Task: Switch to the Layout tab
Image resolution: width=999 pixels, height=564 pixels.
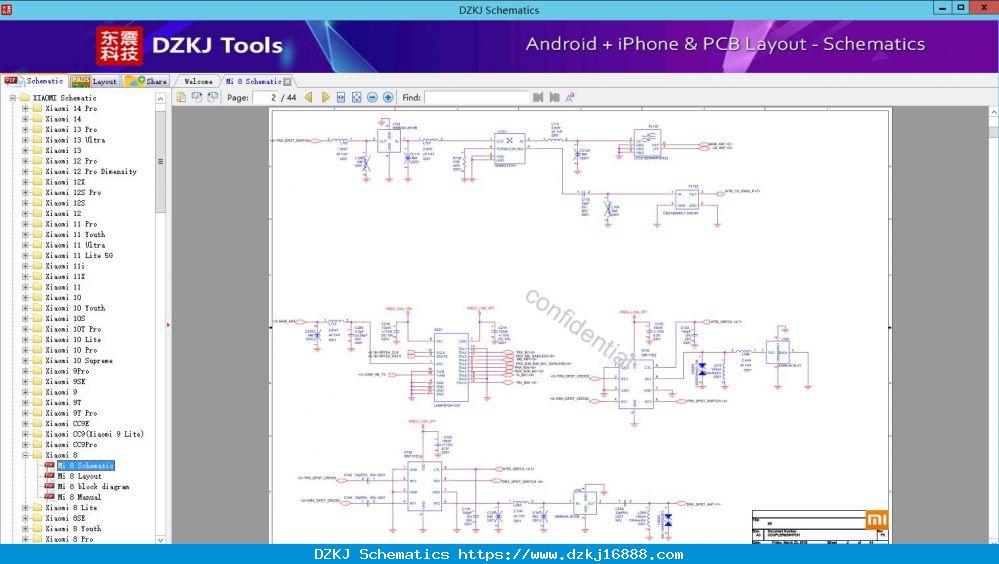Action: click(94, 81)
